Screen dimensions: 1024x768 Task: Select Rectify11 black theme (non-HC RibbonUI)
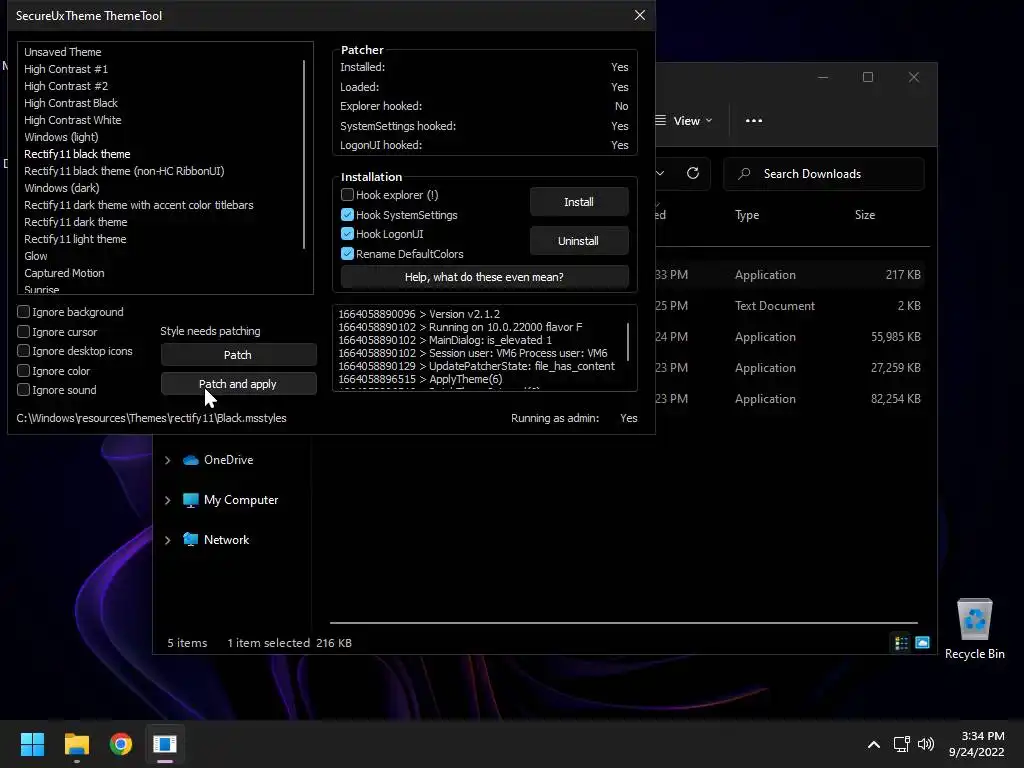[124, 171]
